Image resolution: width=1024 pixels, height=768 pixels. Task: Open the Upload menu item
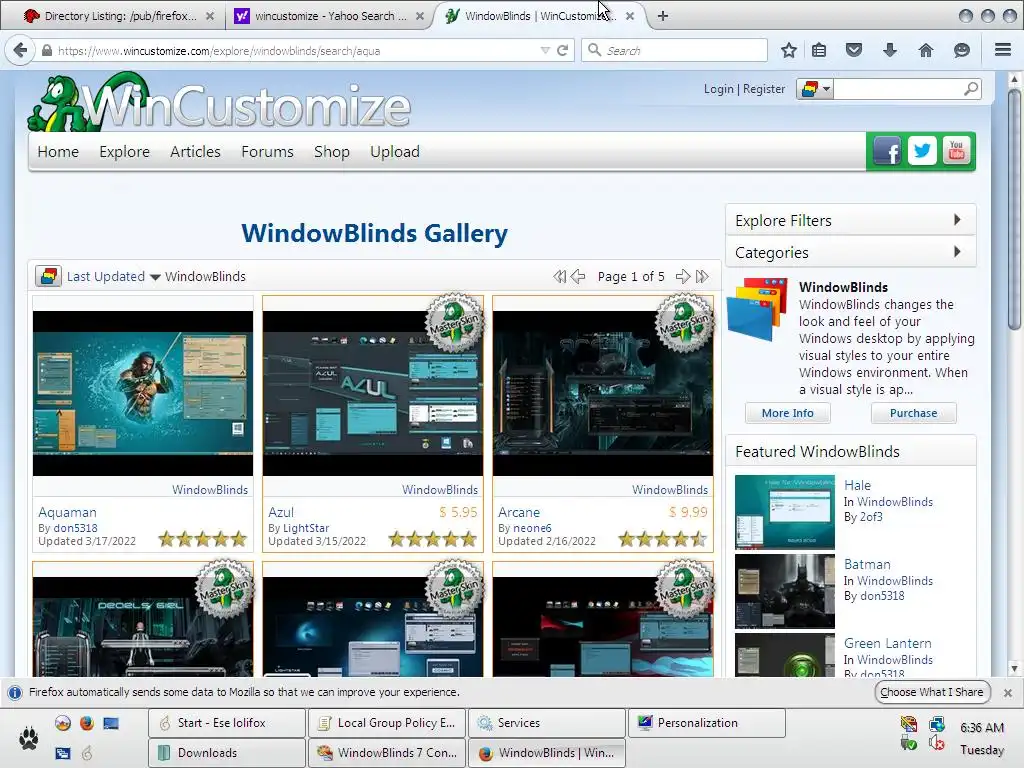(394, 152)
